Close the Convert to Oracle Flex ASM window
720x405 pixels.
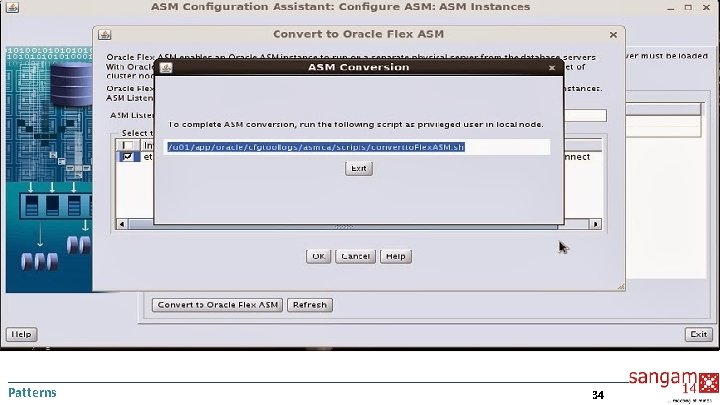(x=613, y=34)
